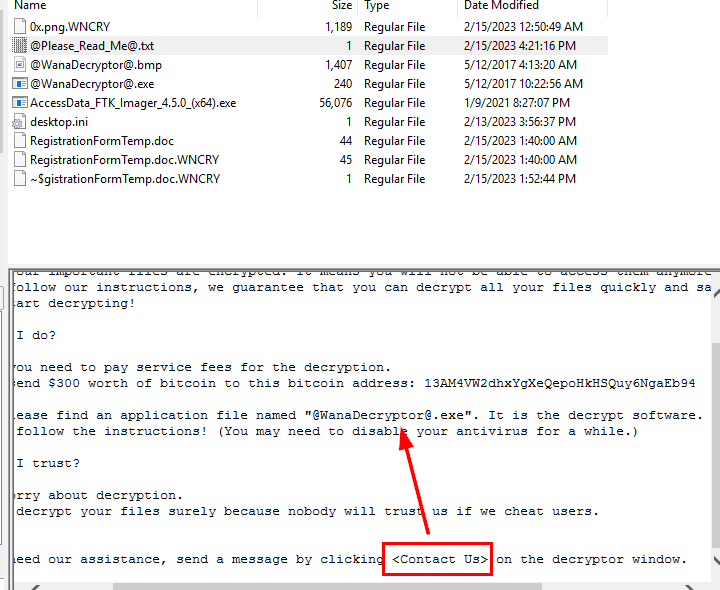The height and width of the screenshot is (590, 720).
Task: Select file @Please_Read_Me@.txt
Action: click(92, 45)
